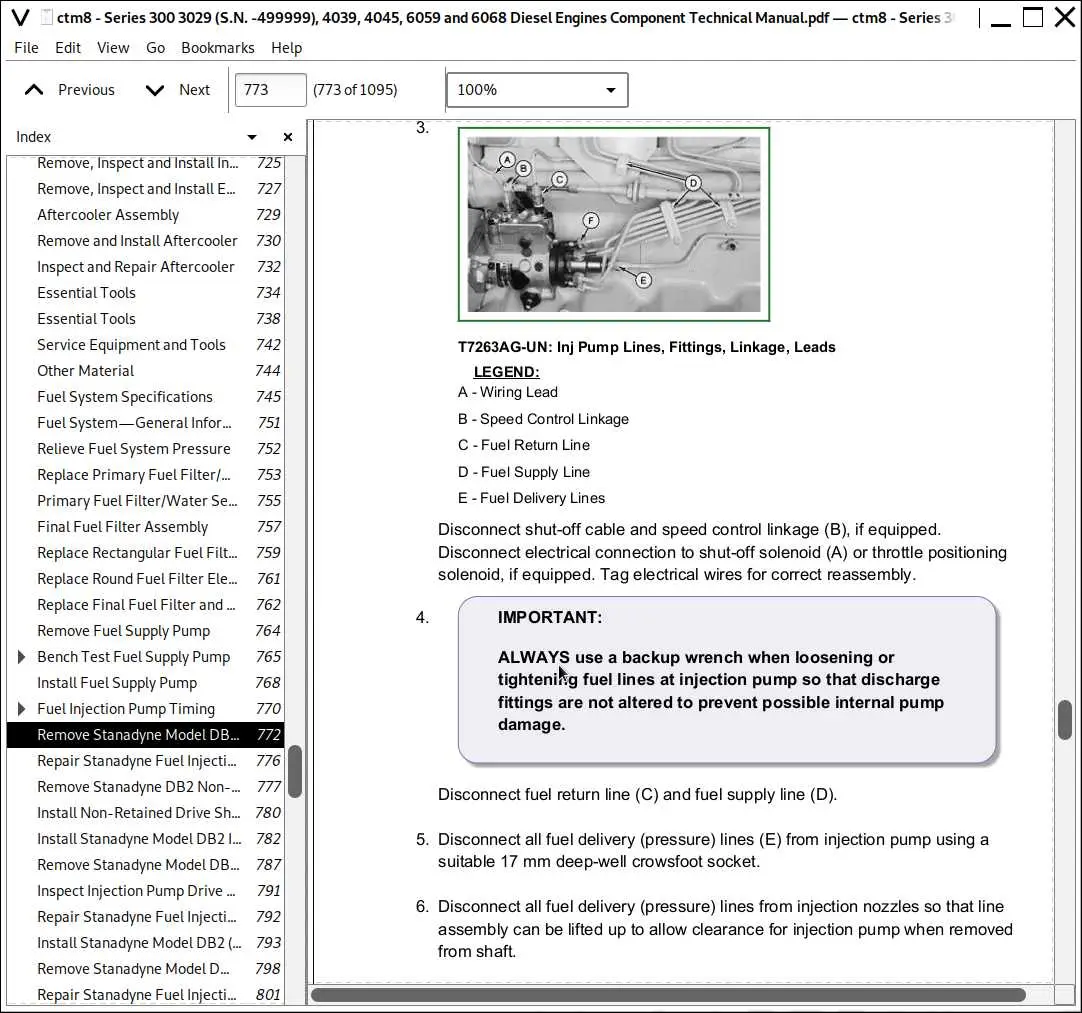
Task: Select Install Fuel Supply Pump entry
Action: 145,683
